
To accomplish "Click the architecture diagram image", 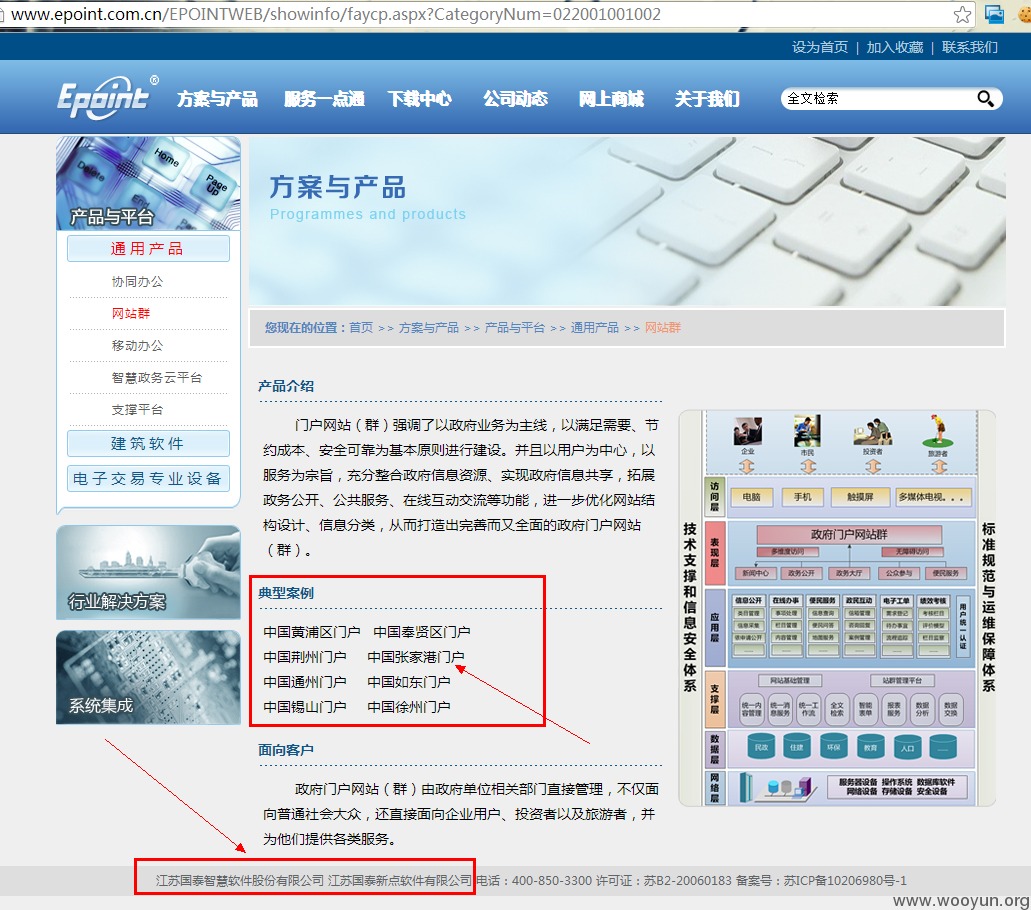I will (837, 608).
